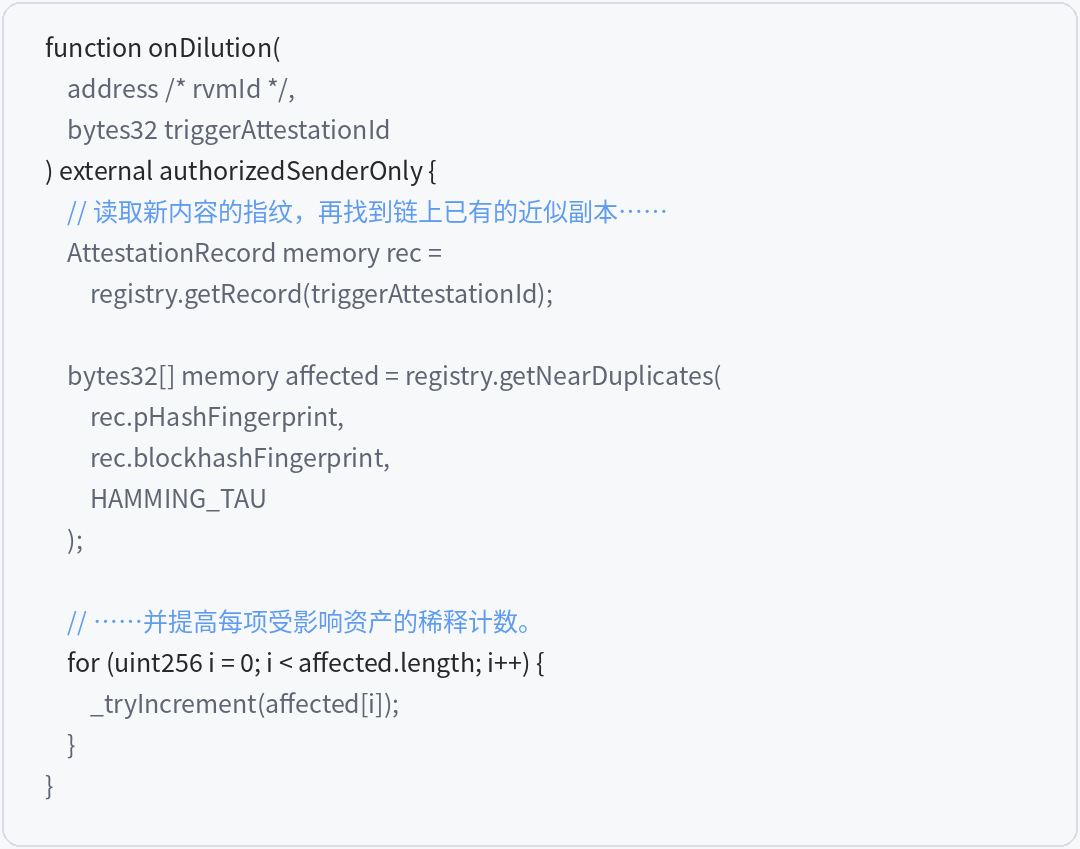Viewport: 1080px width, 849px height.
Task: Click the HAMMING_TAU constant
Action: (x=178, y=499)
